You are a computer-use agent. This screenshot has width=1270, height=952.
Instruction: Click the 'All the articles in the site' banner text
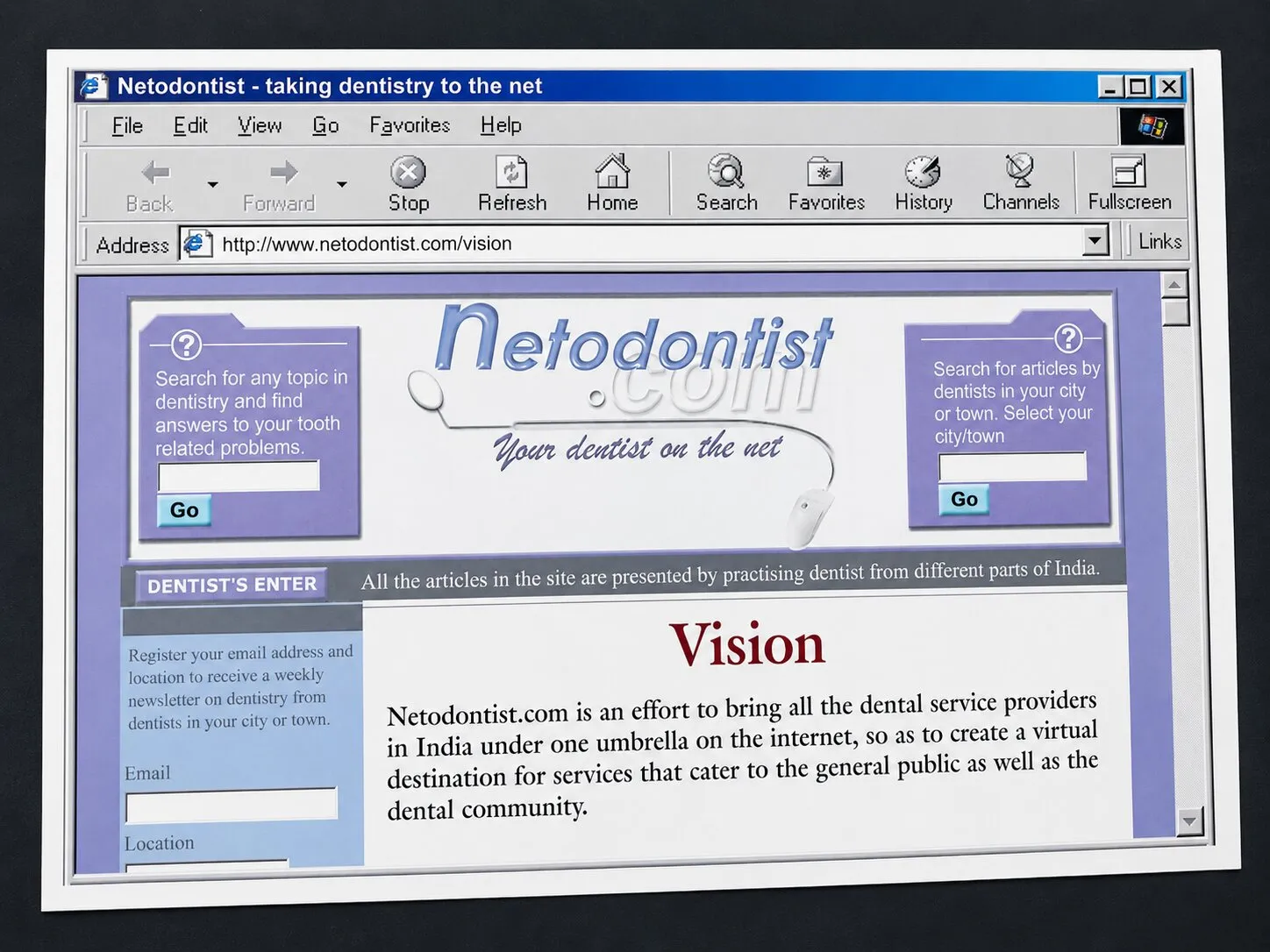point(730,575)
